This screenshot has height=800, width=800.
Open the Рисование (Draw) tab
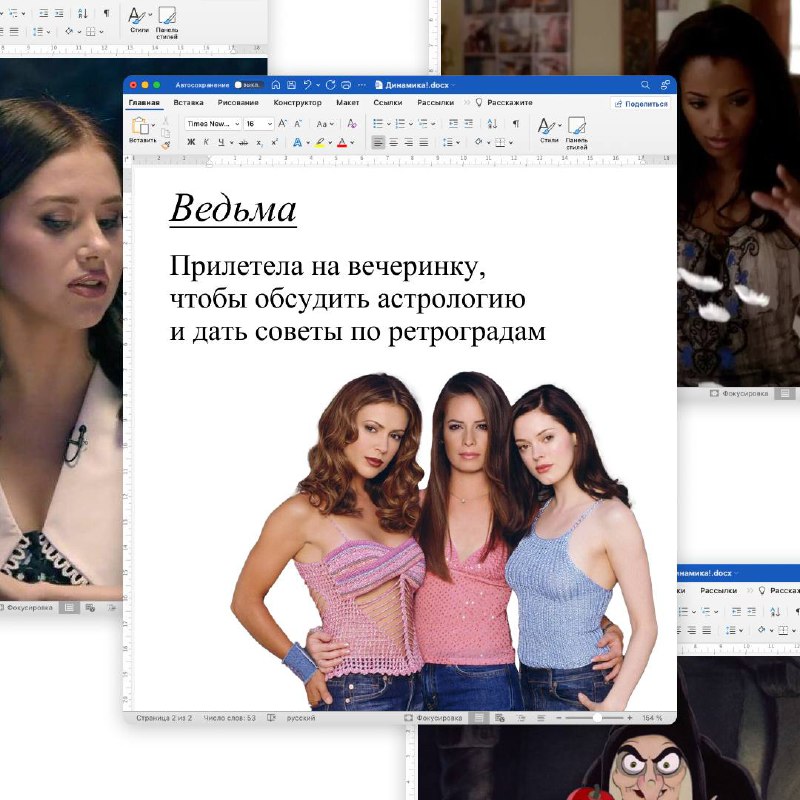tap(238, 103)
